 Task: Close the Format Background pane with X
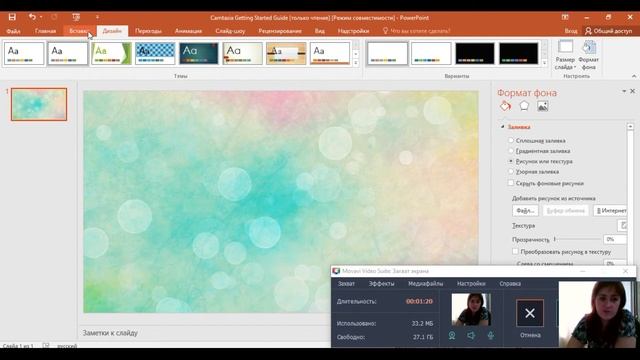coord(632,91)
